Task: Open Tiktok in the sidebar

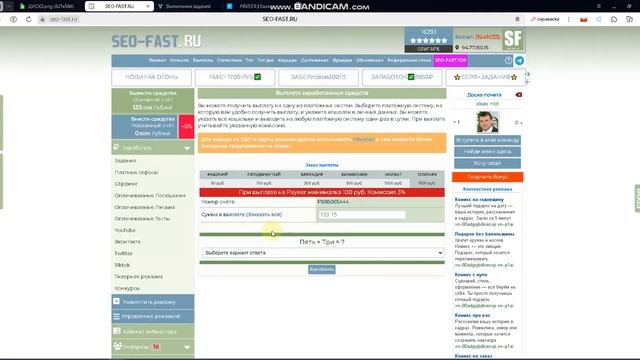Action: coord(122,265)
